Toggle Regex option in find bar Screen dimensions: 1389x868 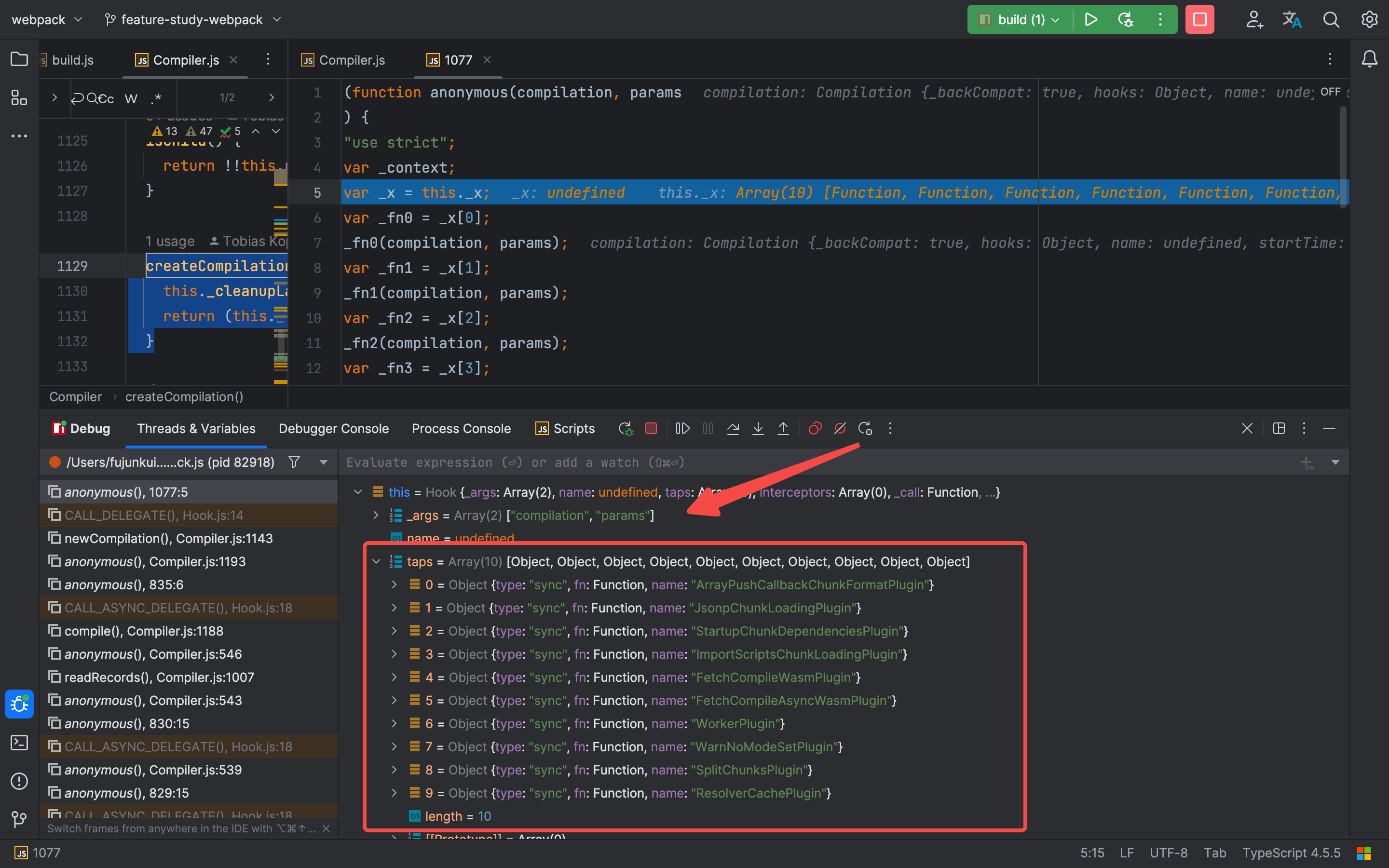point(156,98)
